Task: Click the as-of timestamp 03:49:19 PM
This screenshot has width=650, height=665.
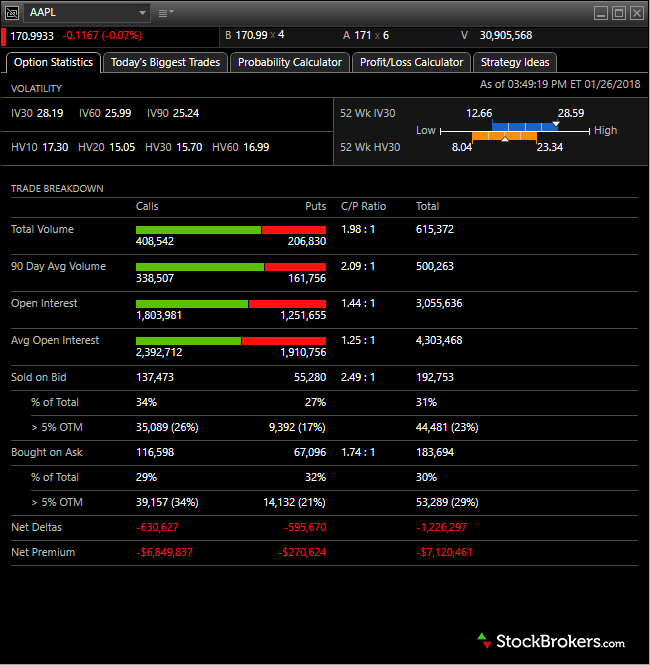Action: coord(537,84)
